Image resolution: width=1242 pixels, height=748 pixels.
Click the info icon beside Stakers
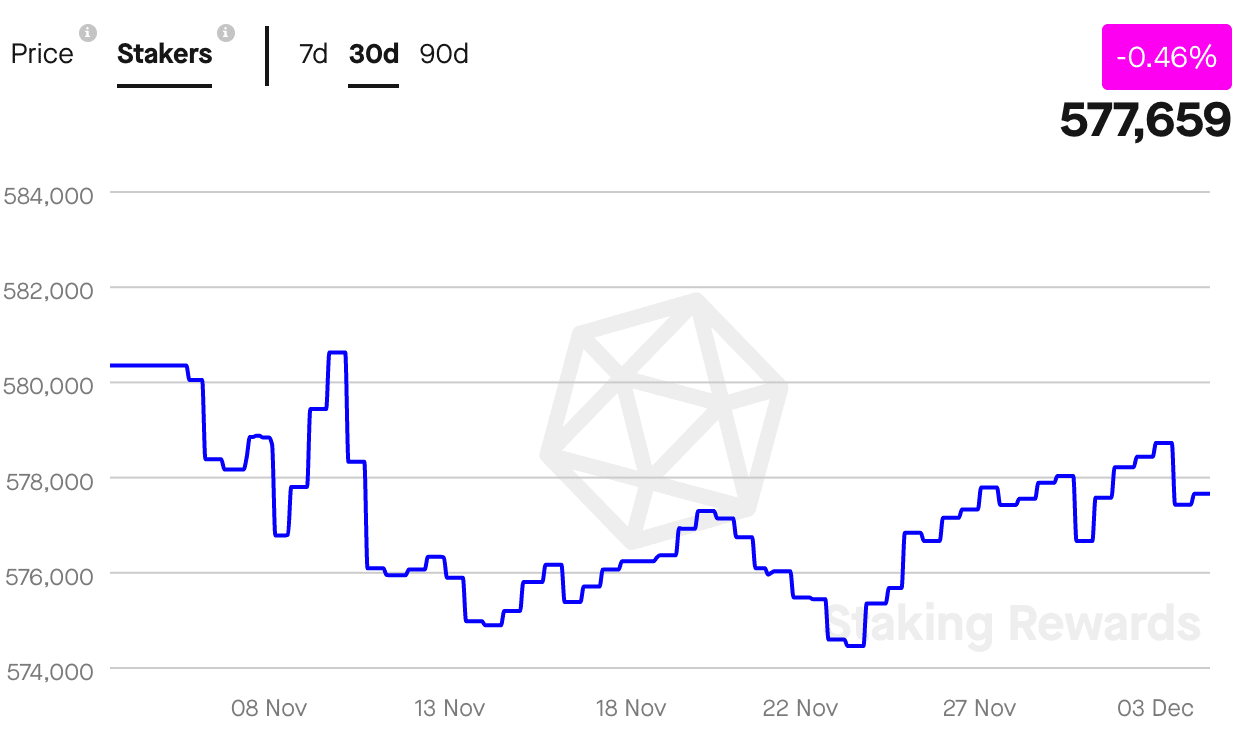tap(226, 33)
